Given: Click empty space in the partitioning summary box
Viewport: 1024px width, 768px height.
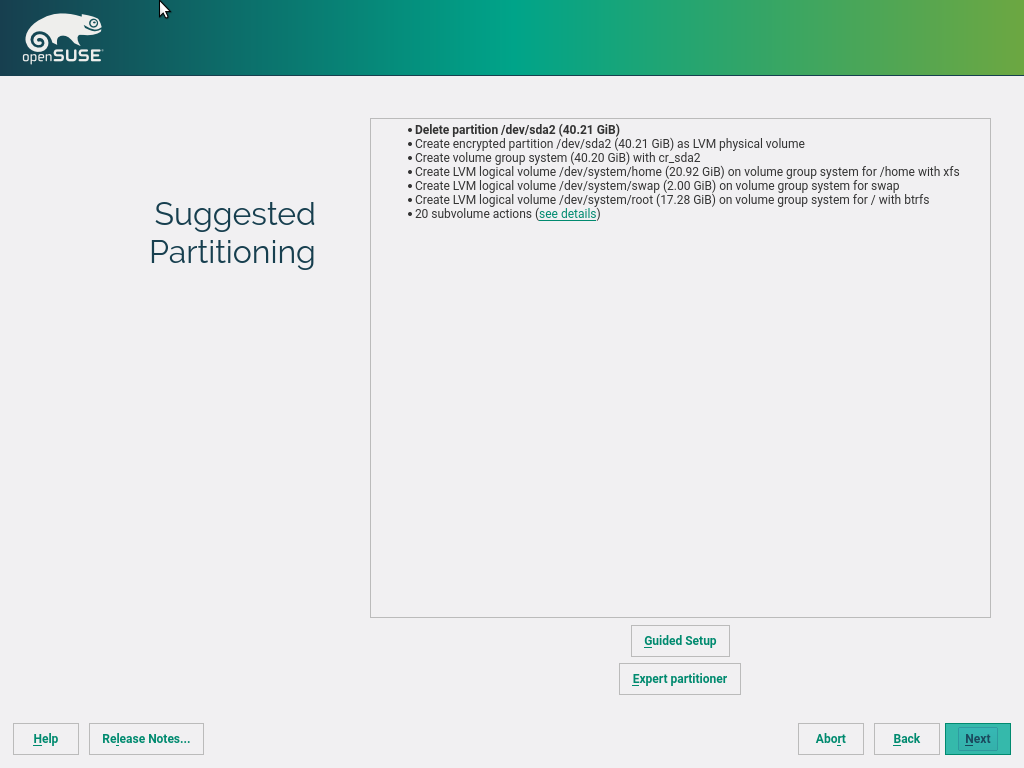Looking at the screenshot, I should click(680, 420).
